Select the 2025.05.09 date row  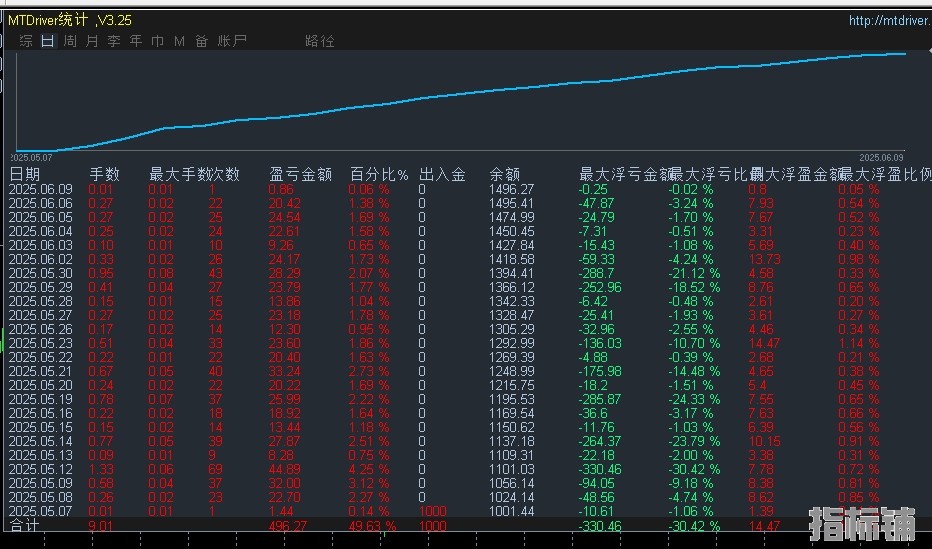click(40, 483)
